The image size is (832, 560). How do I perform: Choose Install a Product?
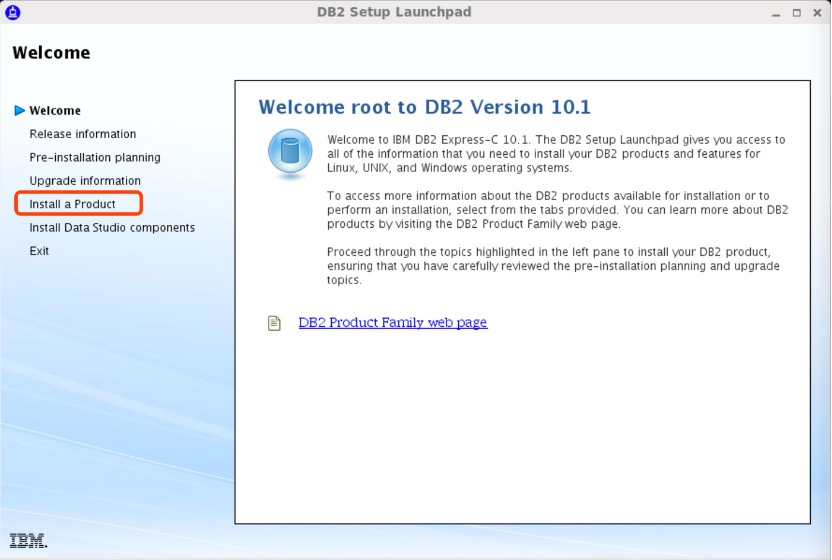(x=72, y=204)
